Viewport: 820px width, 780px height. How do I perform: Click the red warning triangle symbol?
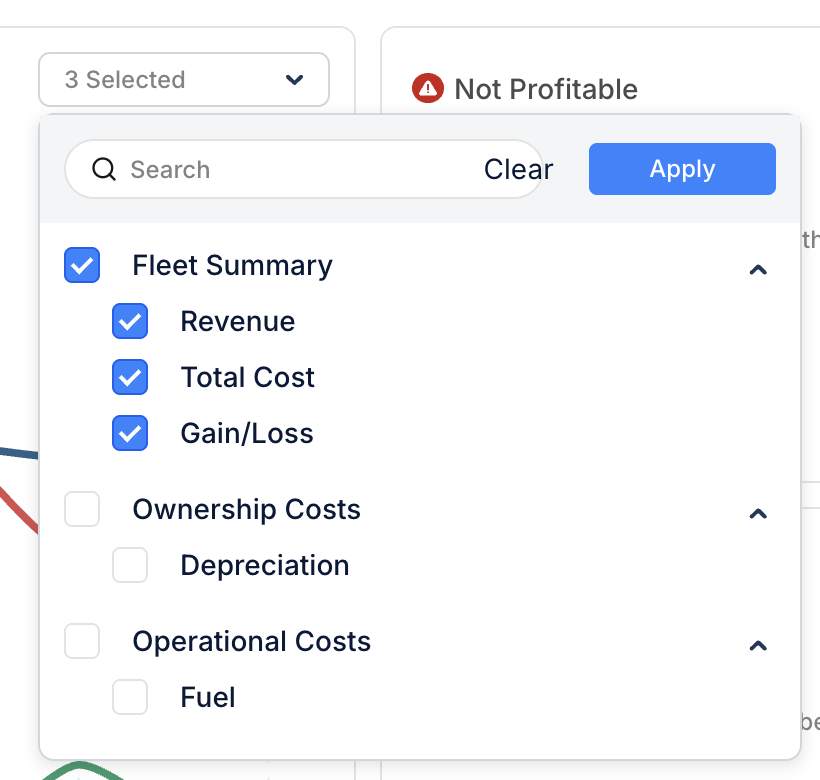click(427, 89)
